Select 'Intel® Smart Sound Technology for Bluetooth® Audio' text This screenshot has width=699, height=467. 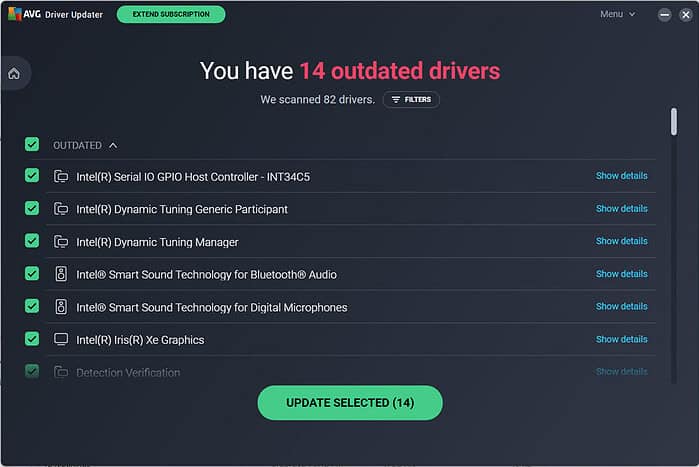point(206,274)
